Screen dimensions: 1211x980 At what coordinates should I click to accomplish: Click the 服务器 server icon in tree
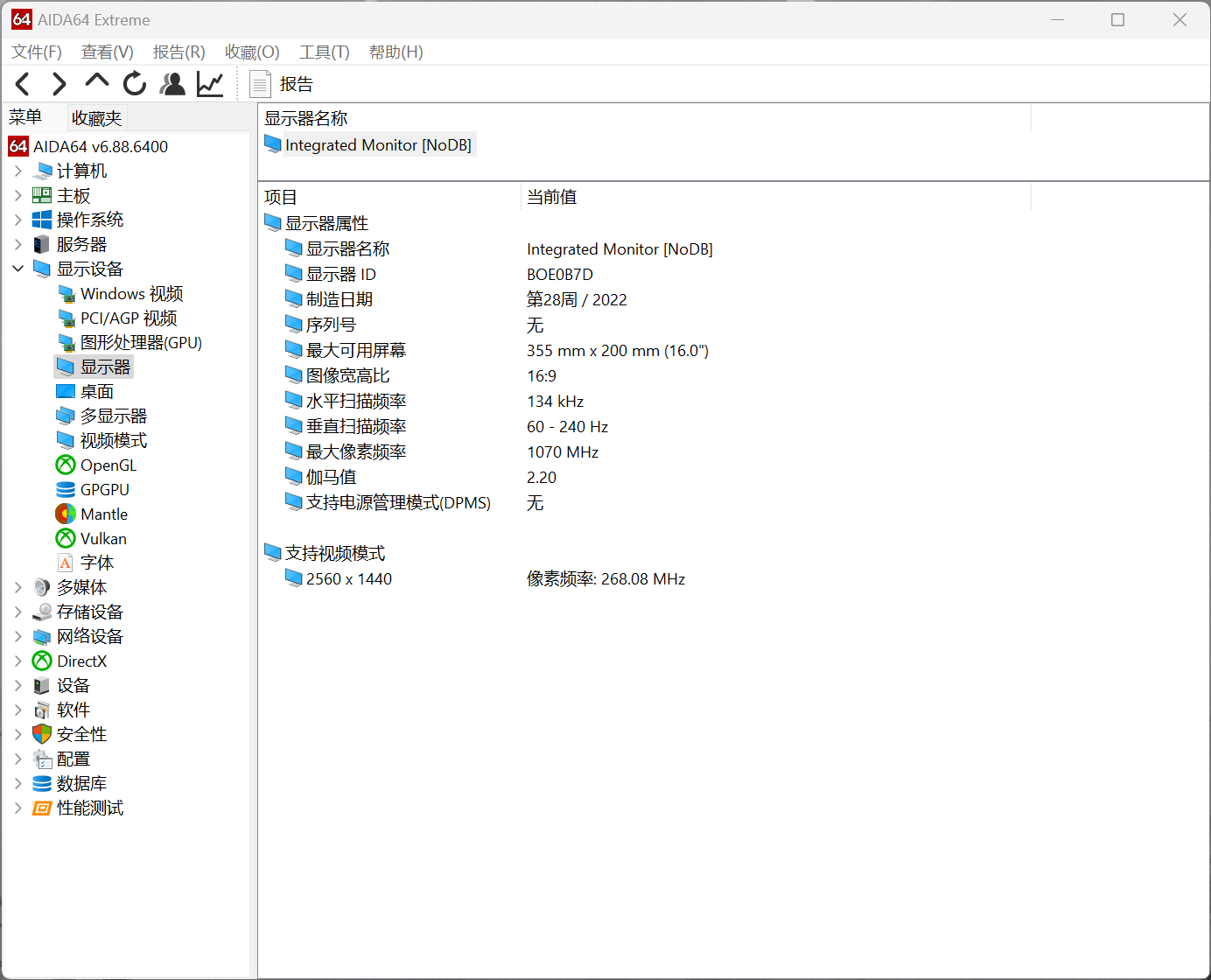(42, 244)
